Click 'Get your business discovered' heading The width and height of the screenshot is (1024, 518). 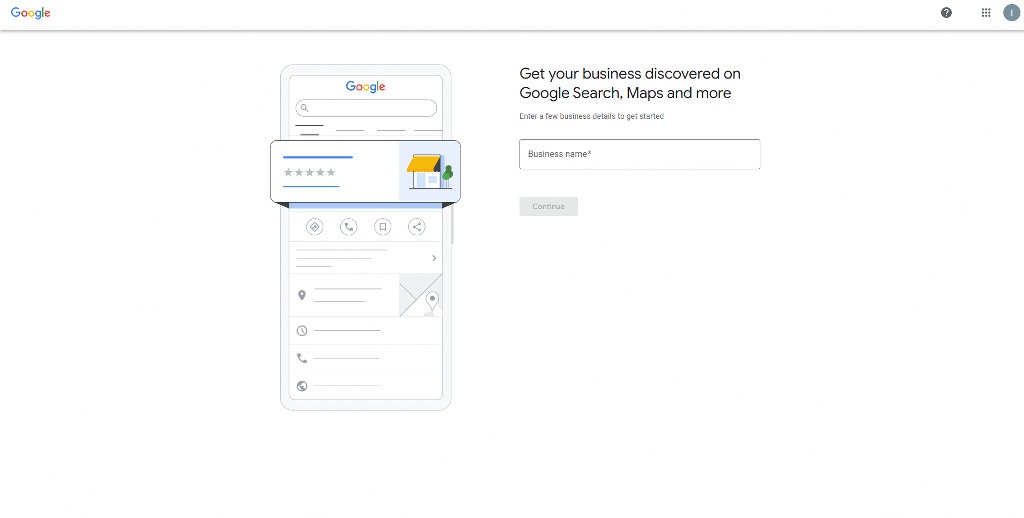630,83
